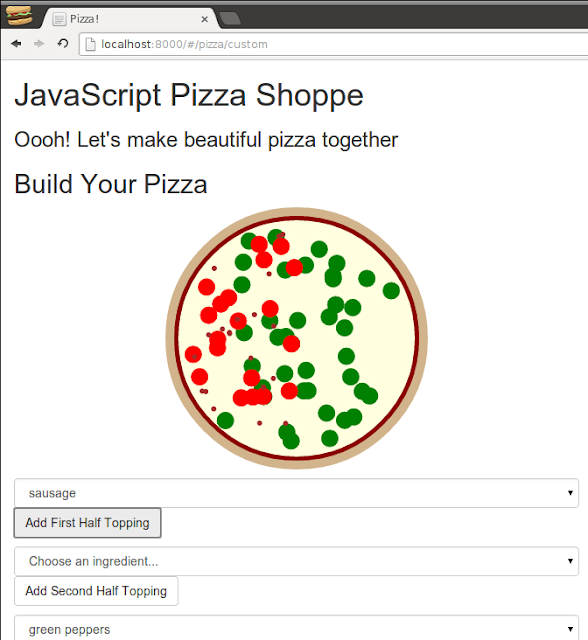Screen dimensions: 588x640
Task: Click the JavaScript Pizza Shoppe heading
Action: tap(189, 95)
